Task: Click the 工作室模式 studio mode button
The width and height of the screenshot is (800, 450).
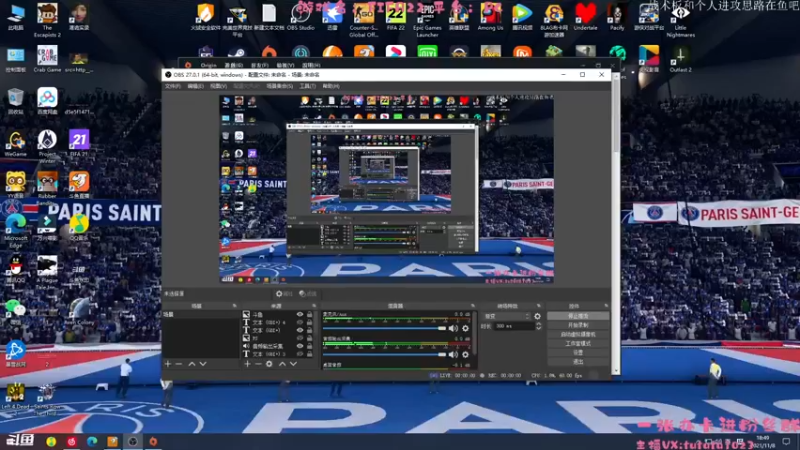Action: click(578, 344)
